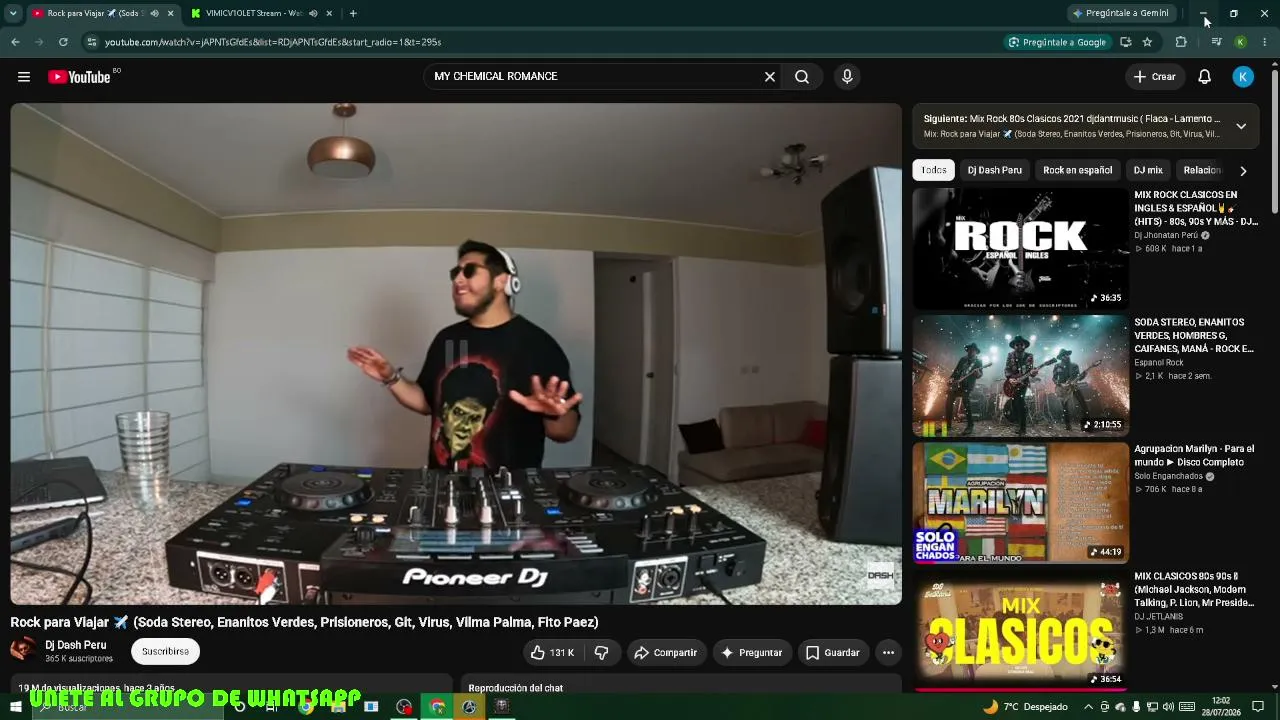Viewport: 1280px width, 720px height.
Task: Open the Crear menu
Action: [1154, 77]
